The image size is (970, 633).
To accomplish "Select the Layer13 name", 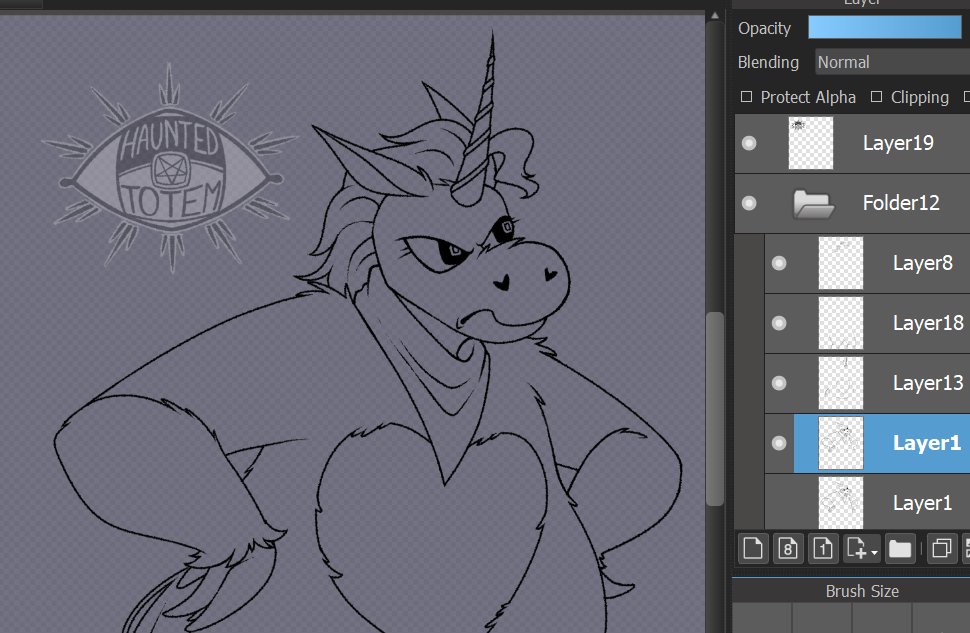I will (928, 383).
